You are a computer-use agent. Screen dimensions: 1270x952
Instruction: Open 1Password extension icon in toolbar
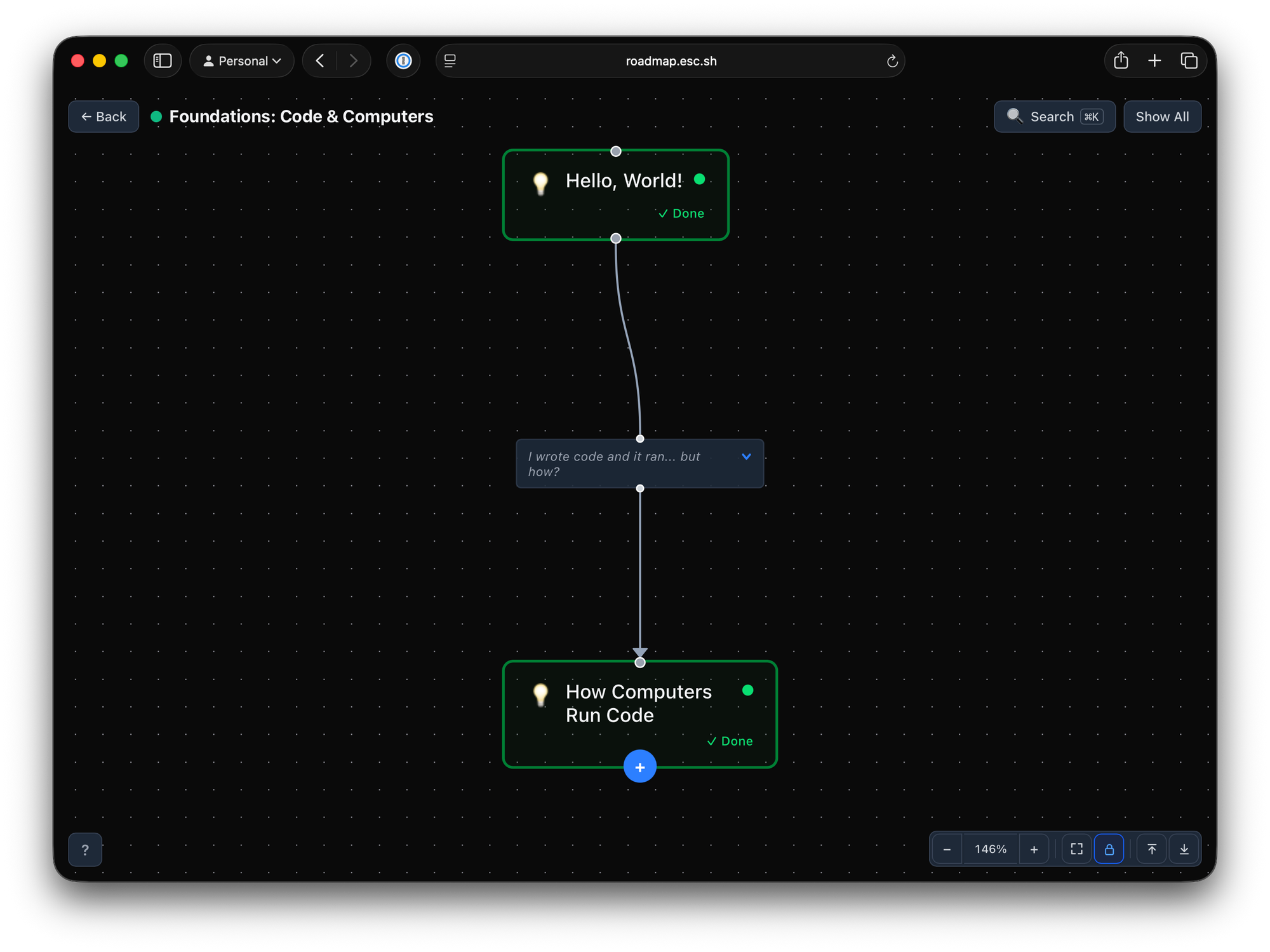(x=403, y=61)
